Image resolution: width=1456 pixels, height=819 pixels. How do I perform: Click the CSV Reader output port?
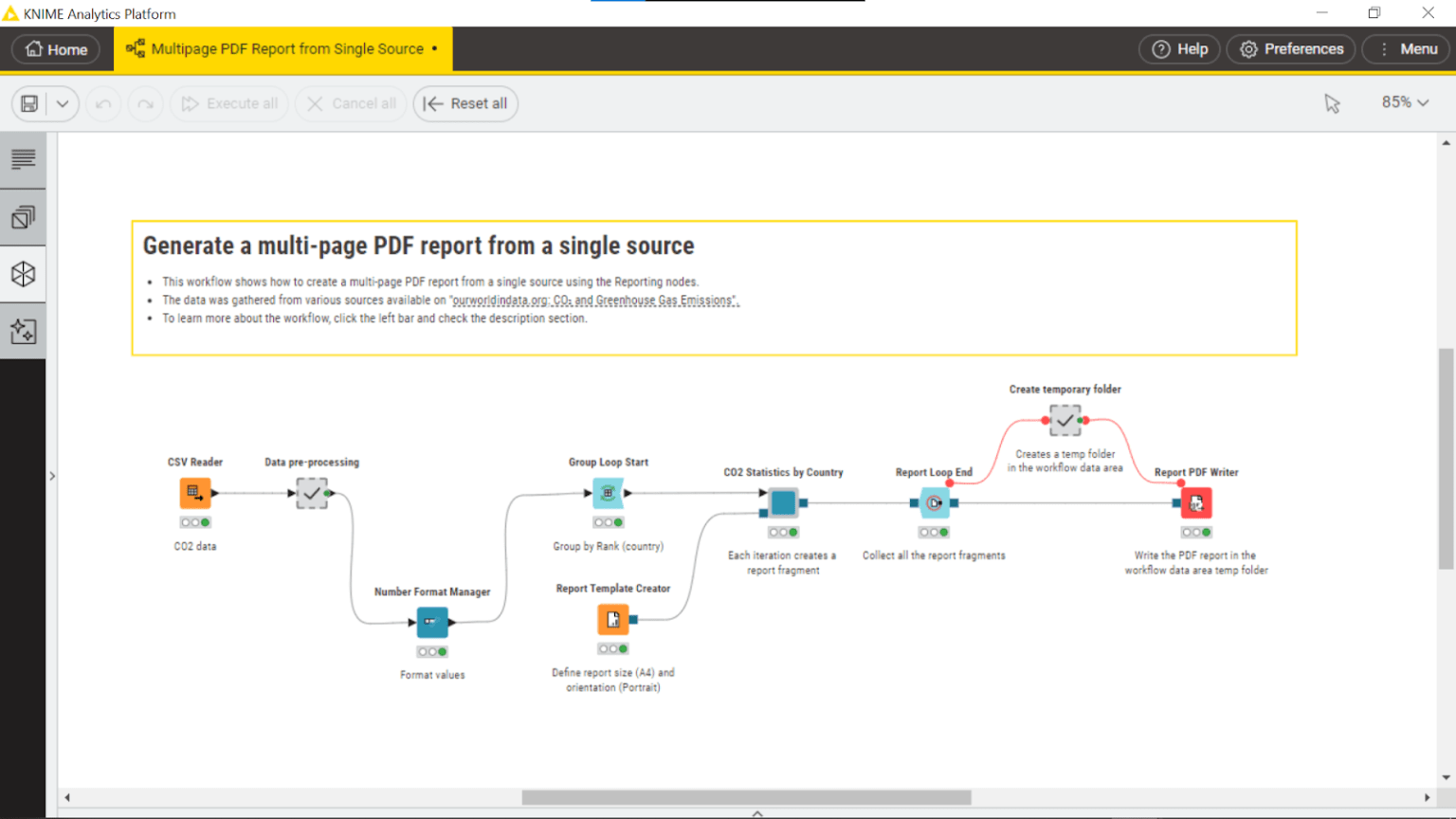click(x=215, y=493)
